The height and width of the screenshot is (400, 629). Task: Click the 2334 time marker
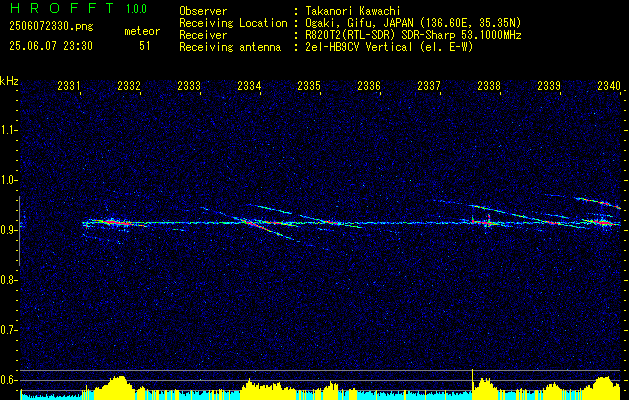[x=249, y=86]
